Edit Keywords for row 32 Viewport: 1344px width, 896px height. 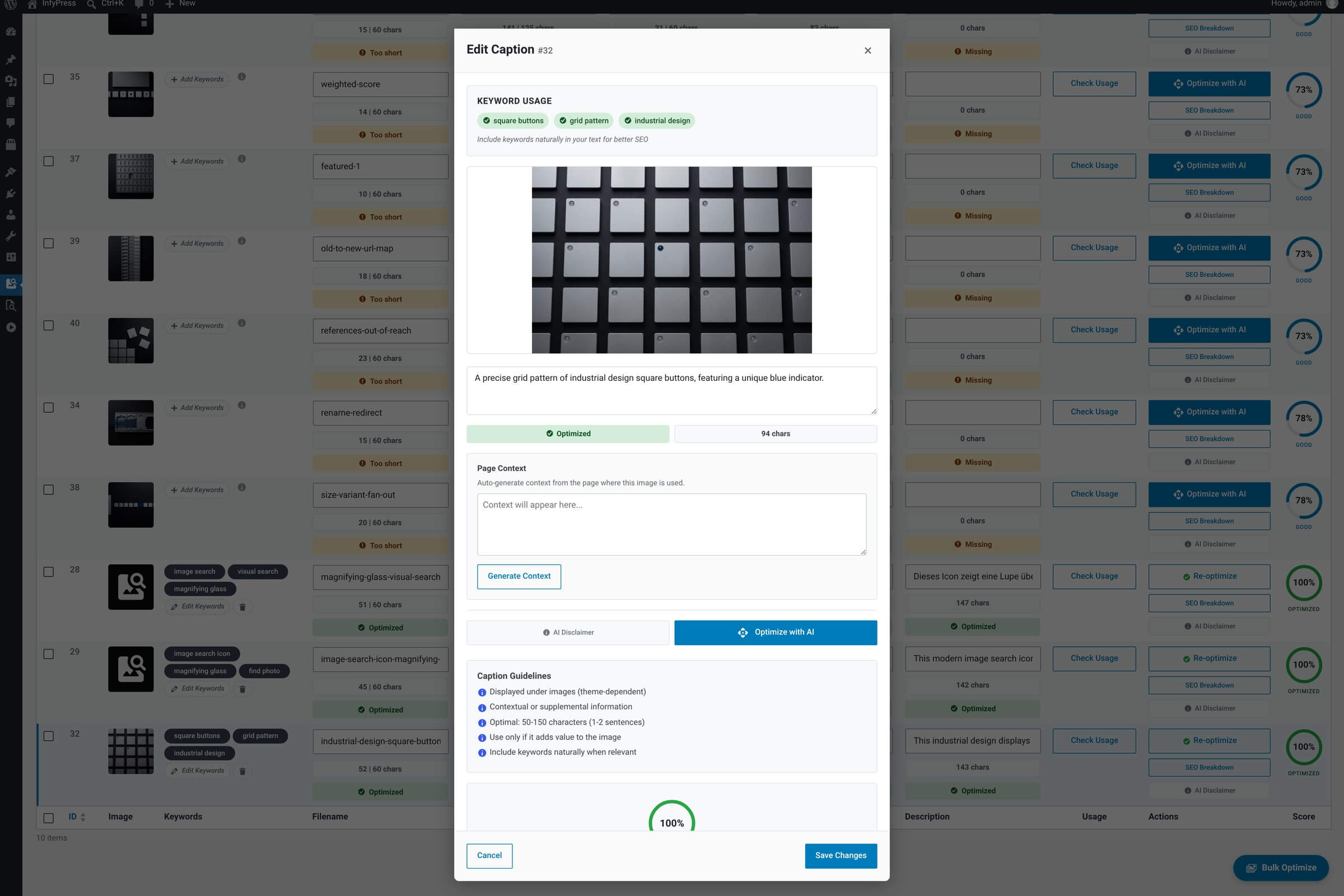(x=198, y=771)
